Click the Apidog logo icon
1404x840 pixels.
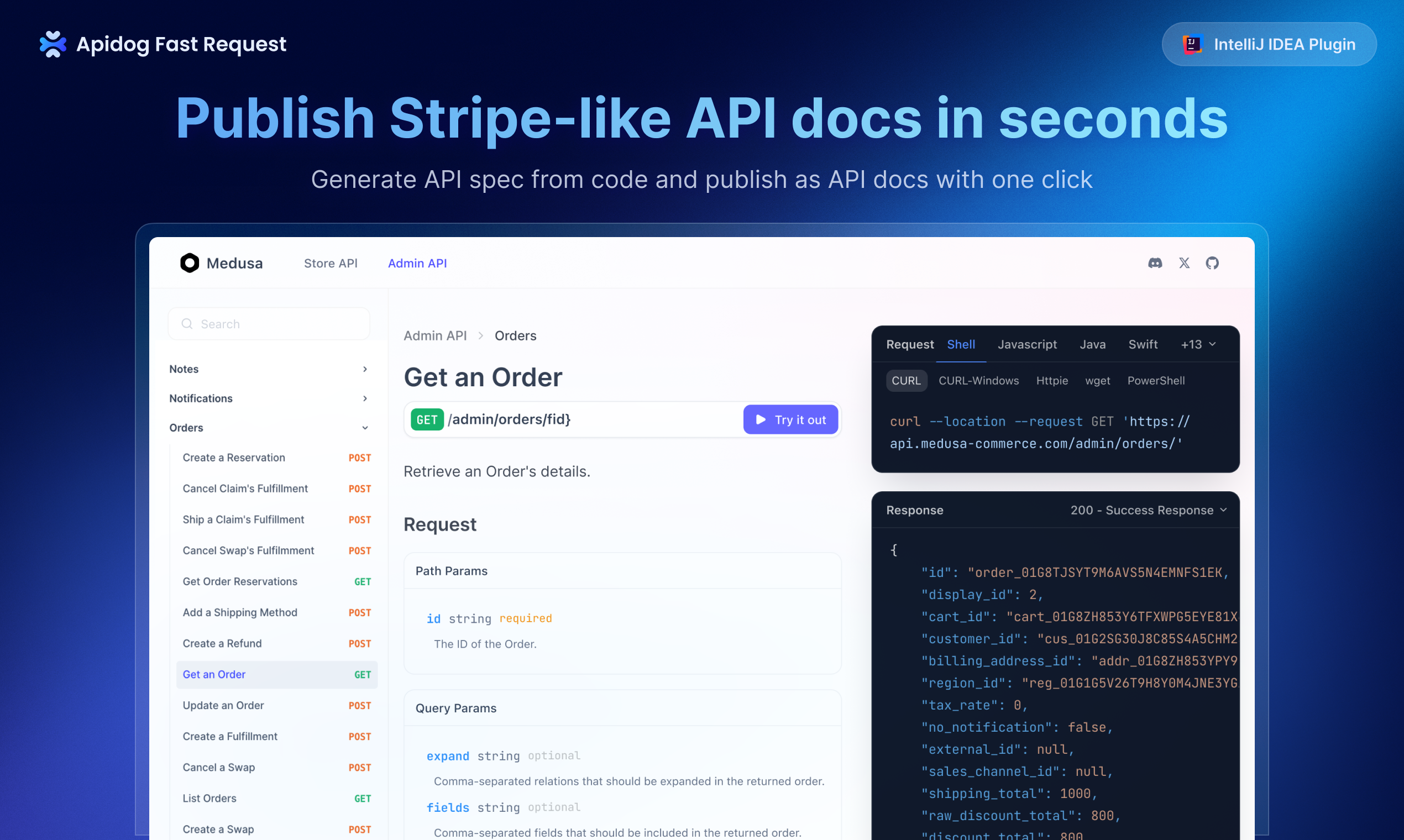[x=53, y=44]
